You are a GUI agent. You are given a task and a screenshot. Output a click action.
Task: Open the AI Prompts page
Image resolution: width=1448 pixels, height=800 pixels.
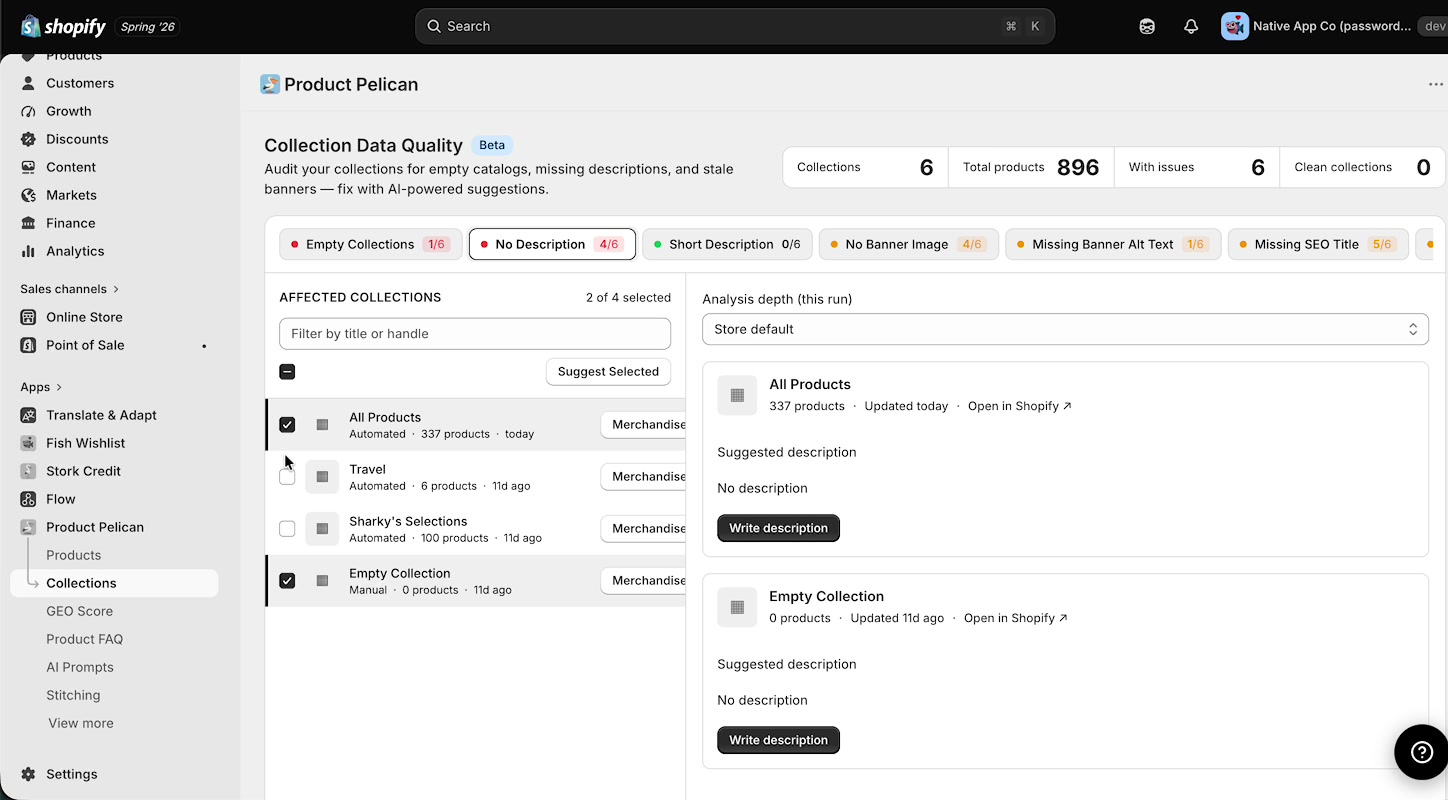tap(80, 667)
